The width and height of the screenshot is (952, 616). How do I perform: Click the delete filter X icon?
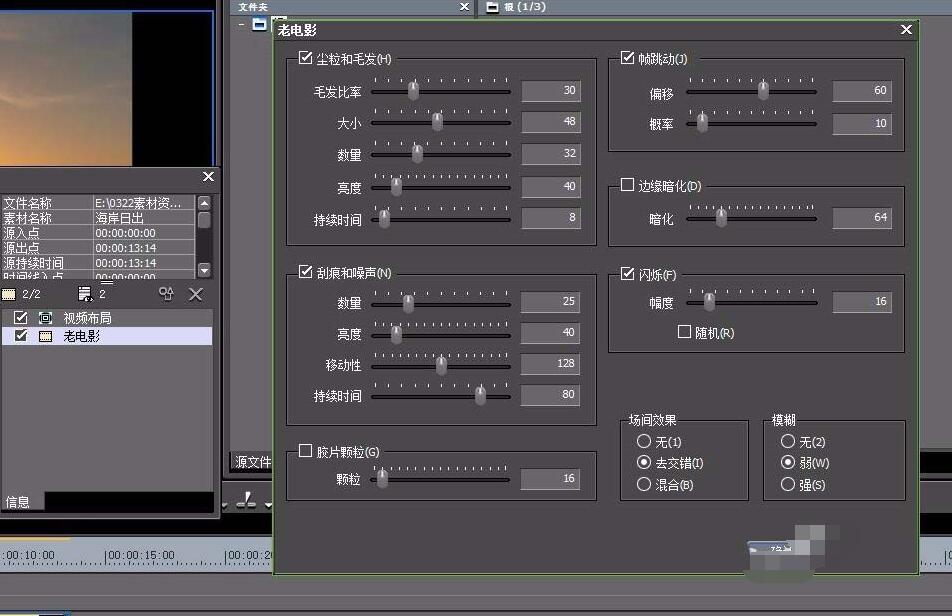[x=196, y=294]
